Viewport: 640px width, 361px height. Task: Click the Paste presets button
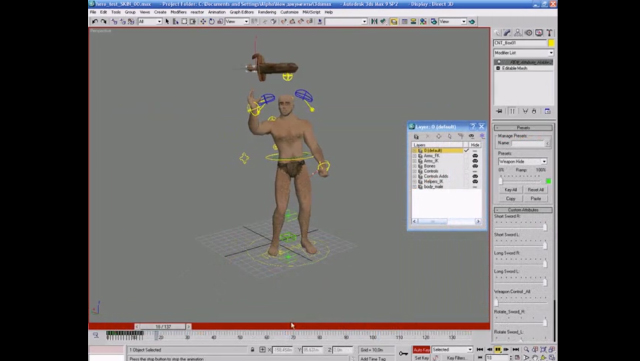536,198
